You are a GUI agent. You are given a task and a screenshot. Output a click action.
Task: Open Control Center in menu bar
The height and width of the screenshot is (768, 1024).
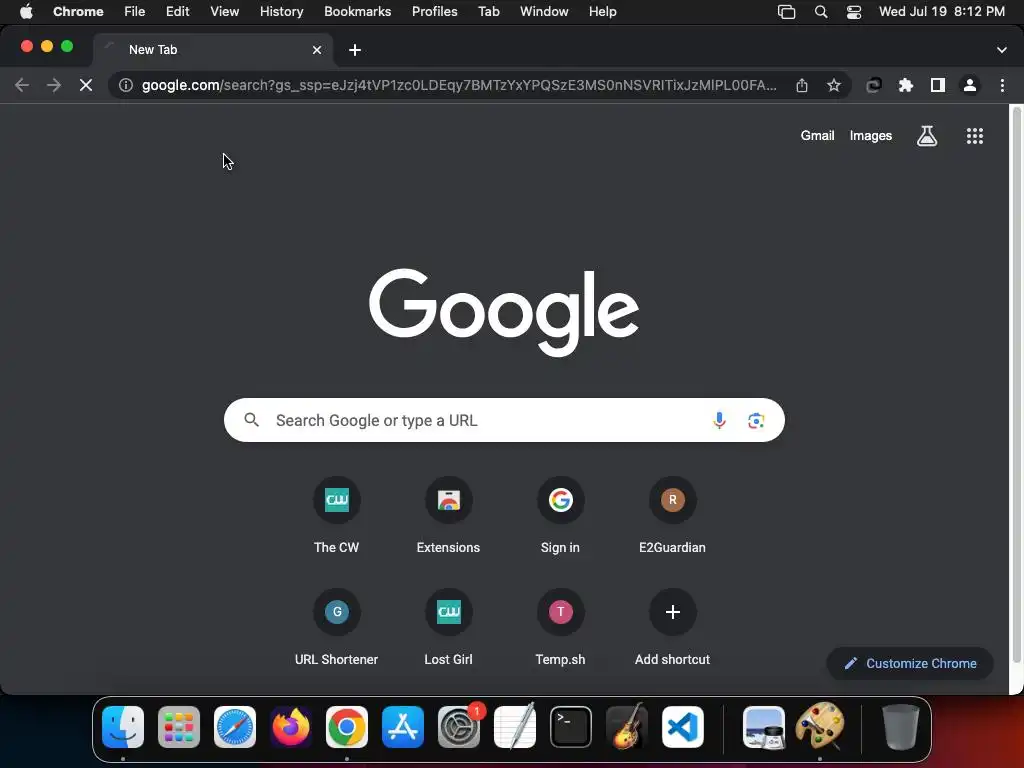854,12
